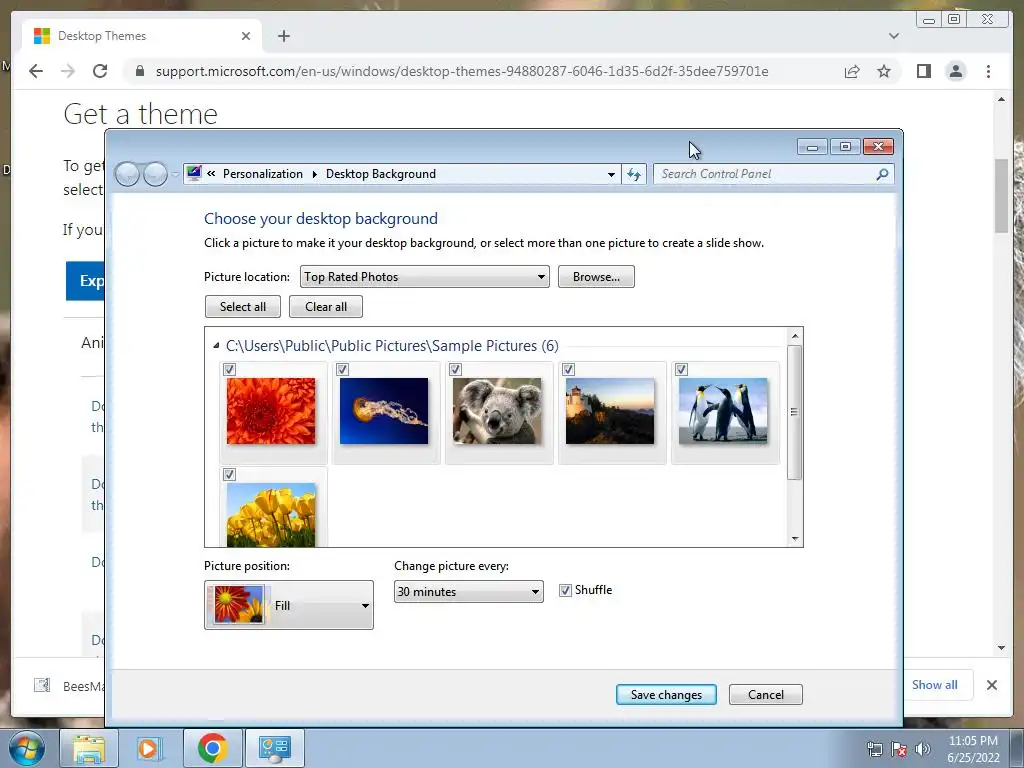
Task: Uncheck the red chrysanthemum picture
Action: 229,370
